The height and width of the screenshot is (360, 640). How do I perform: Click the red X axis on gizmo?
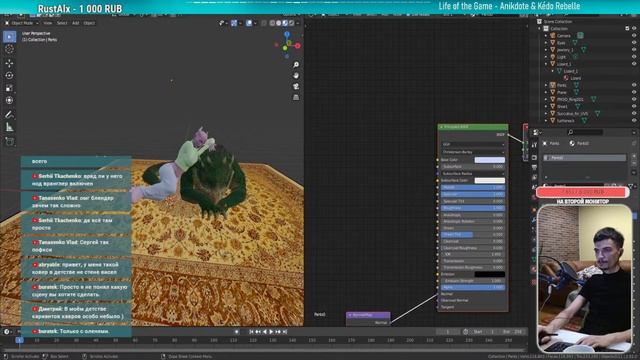(x=298, y=46)
